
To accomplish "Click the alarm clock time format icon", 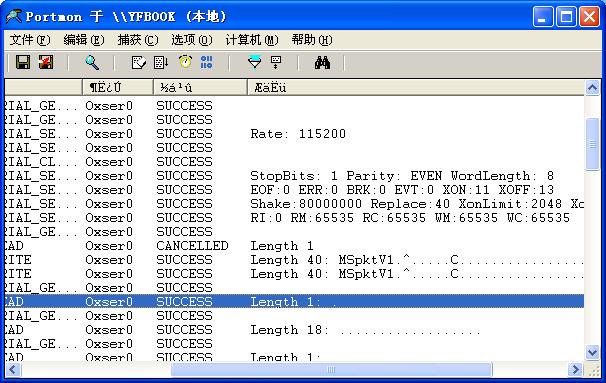I will [x=185, y=62].
